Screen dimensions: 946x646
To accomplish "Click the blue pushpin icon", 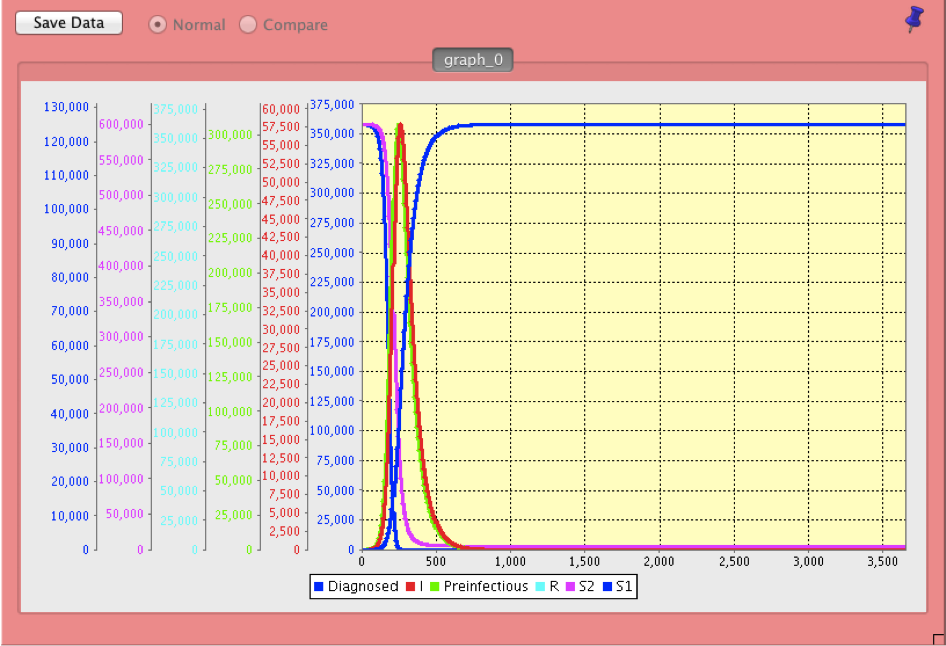I will [914, 19].
